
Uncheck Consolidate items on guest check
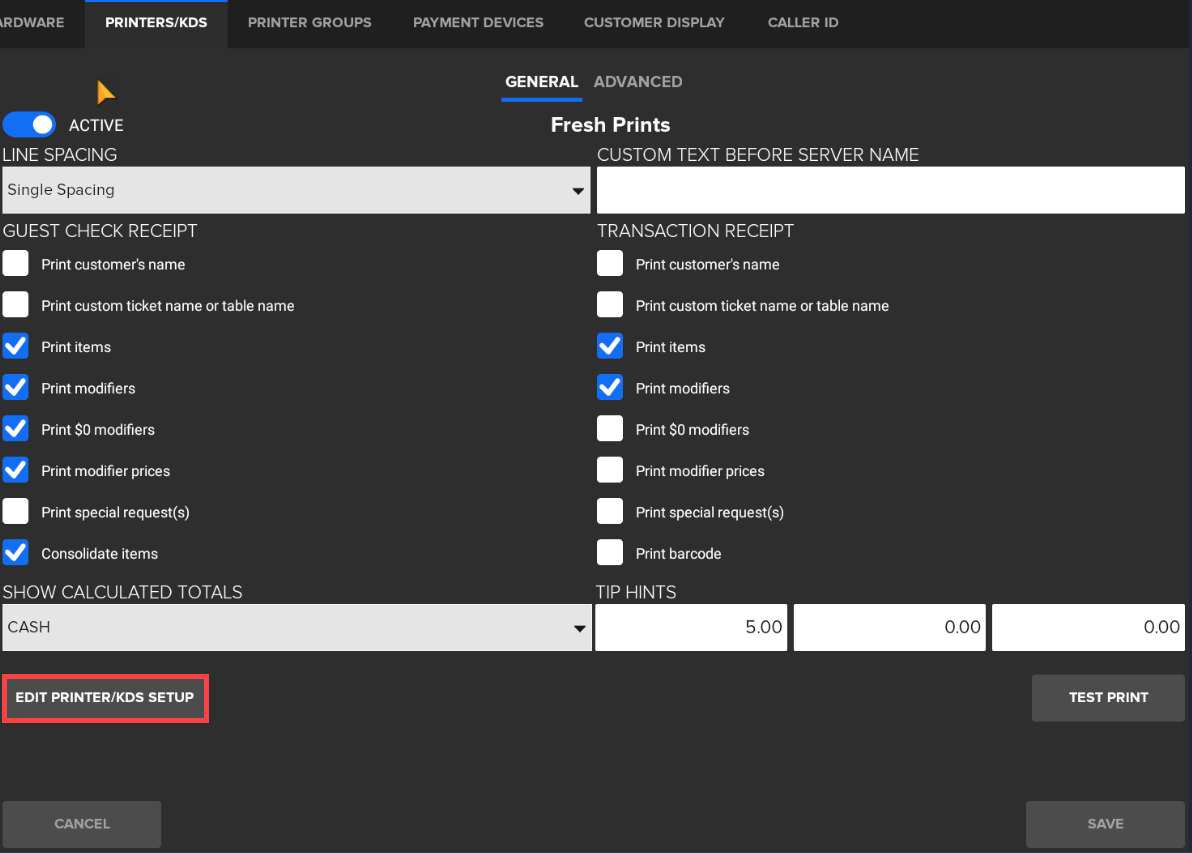[16, 553]
